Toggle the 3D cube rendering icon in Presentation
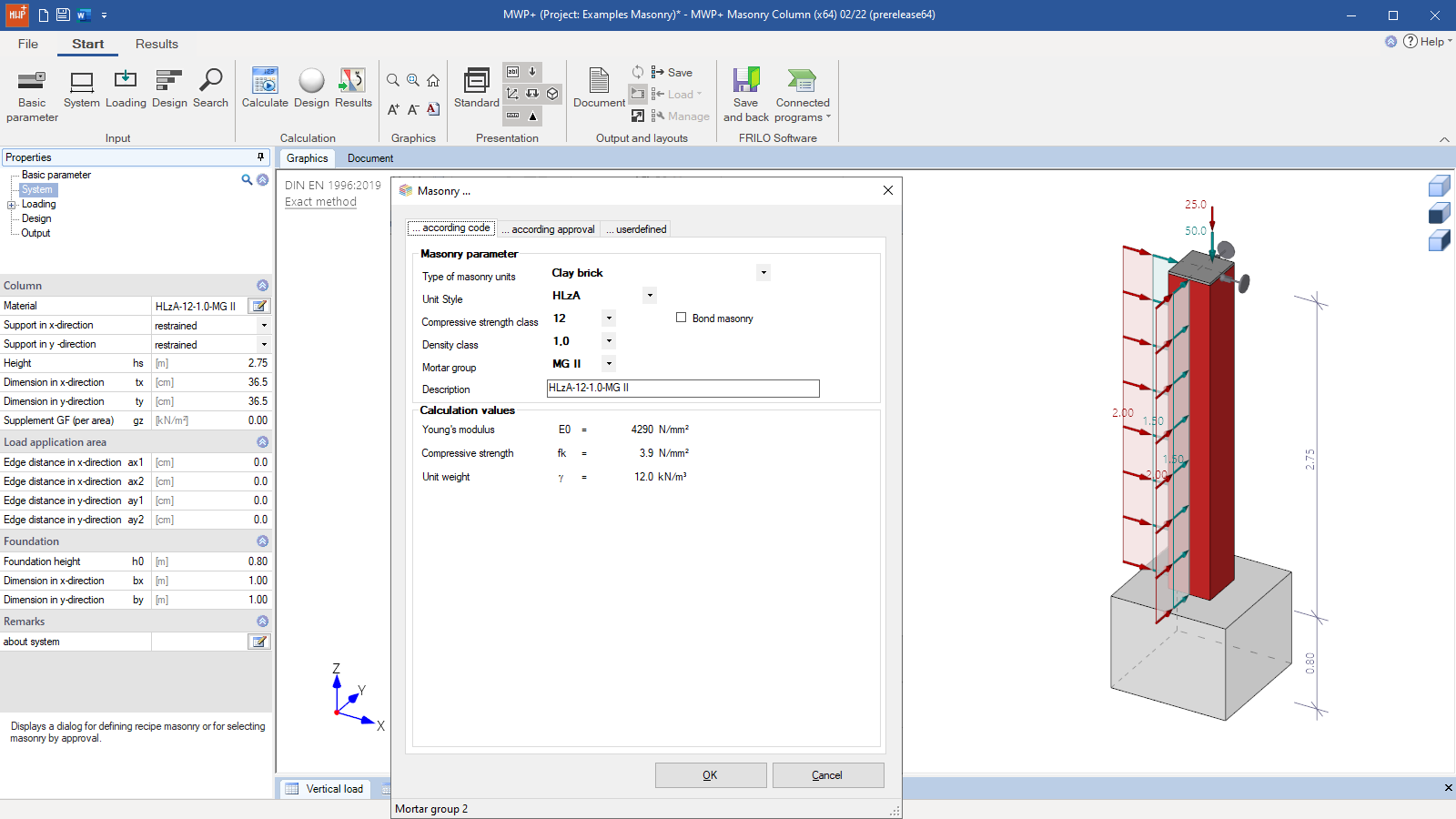The height and width of the screenshot is (819, 1456). click(552, 94)
